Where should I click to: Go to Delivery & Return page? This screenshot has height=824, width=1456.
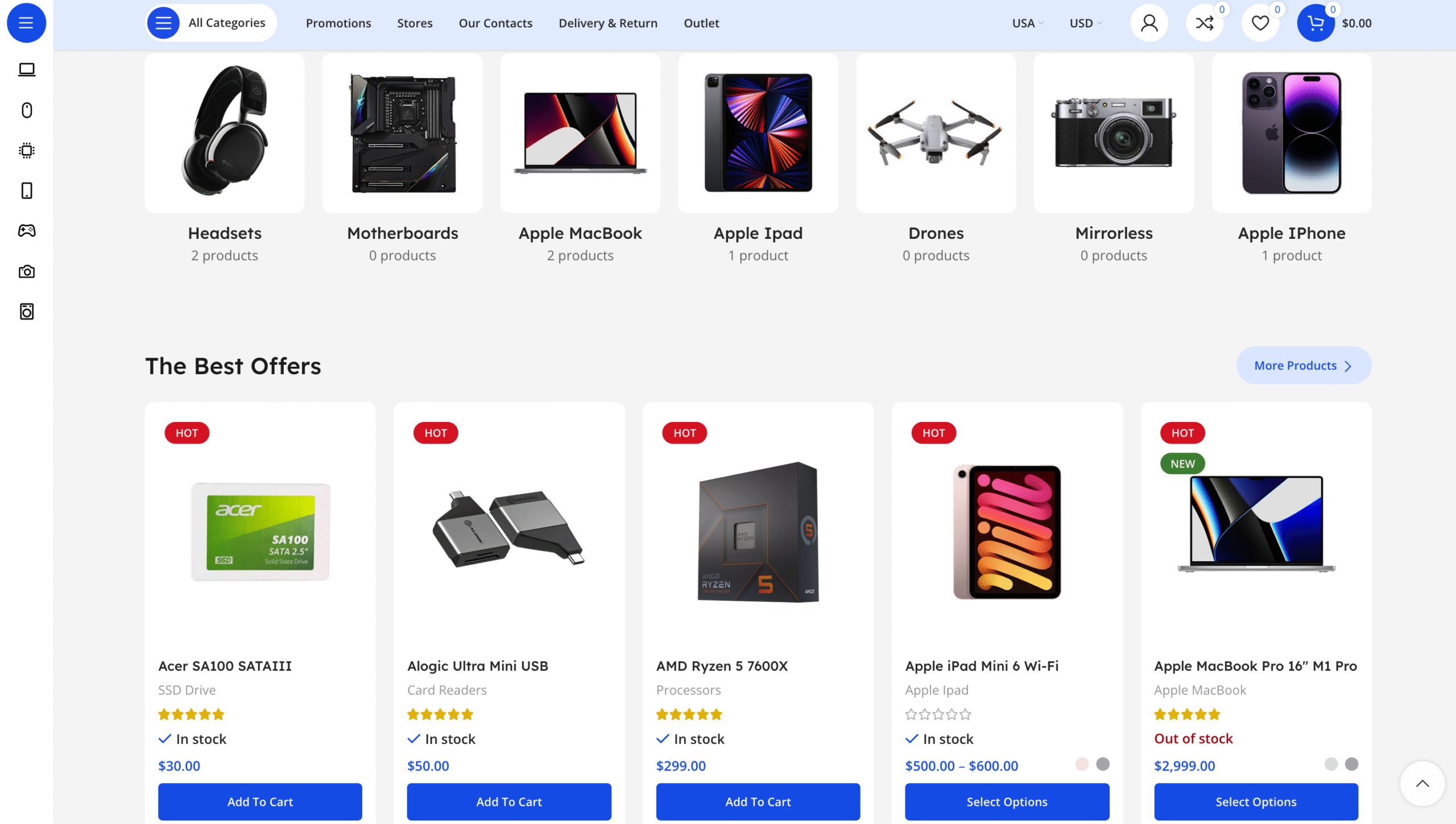(x=607, y=23)
